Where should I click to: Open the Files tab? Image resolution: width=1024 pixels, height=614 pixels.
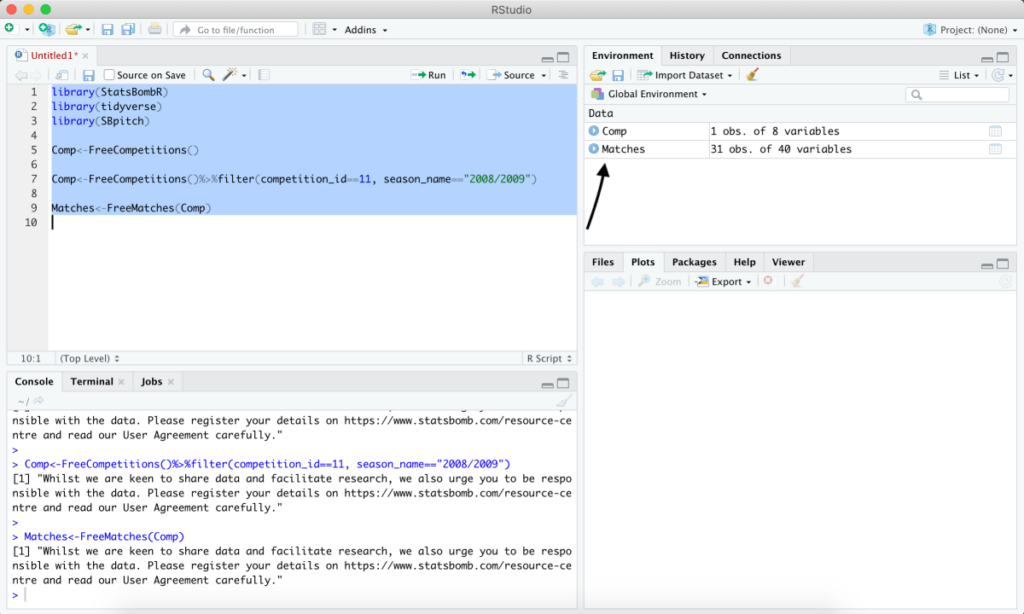click(x=603, y=262)
